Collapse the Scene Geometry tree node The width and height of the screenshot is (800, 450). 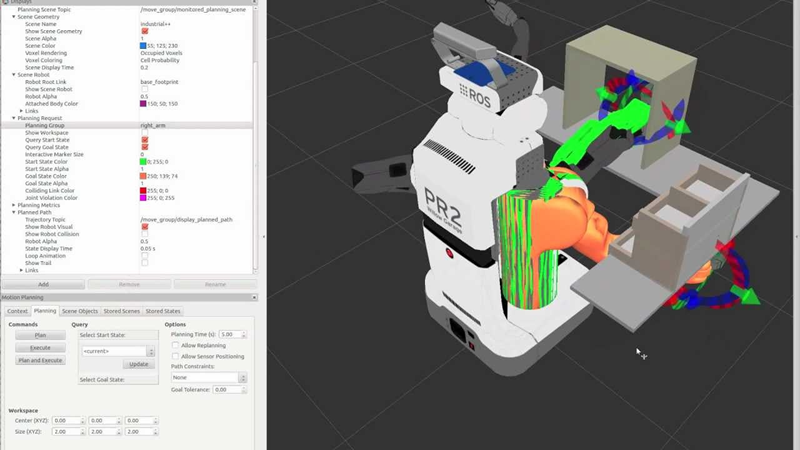pos(14,17)
